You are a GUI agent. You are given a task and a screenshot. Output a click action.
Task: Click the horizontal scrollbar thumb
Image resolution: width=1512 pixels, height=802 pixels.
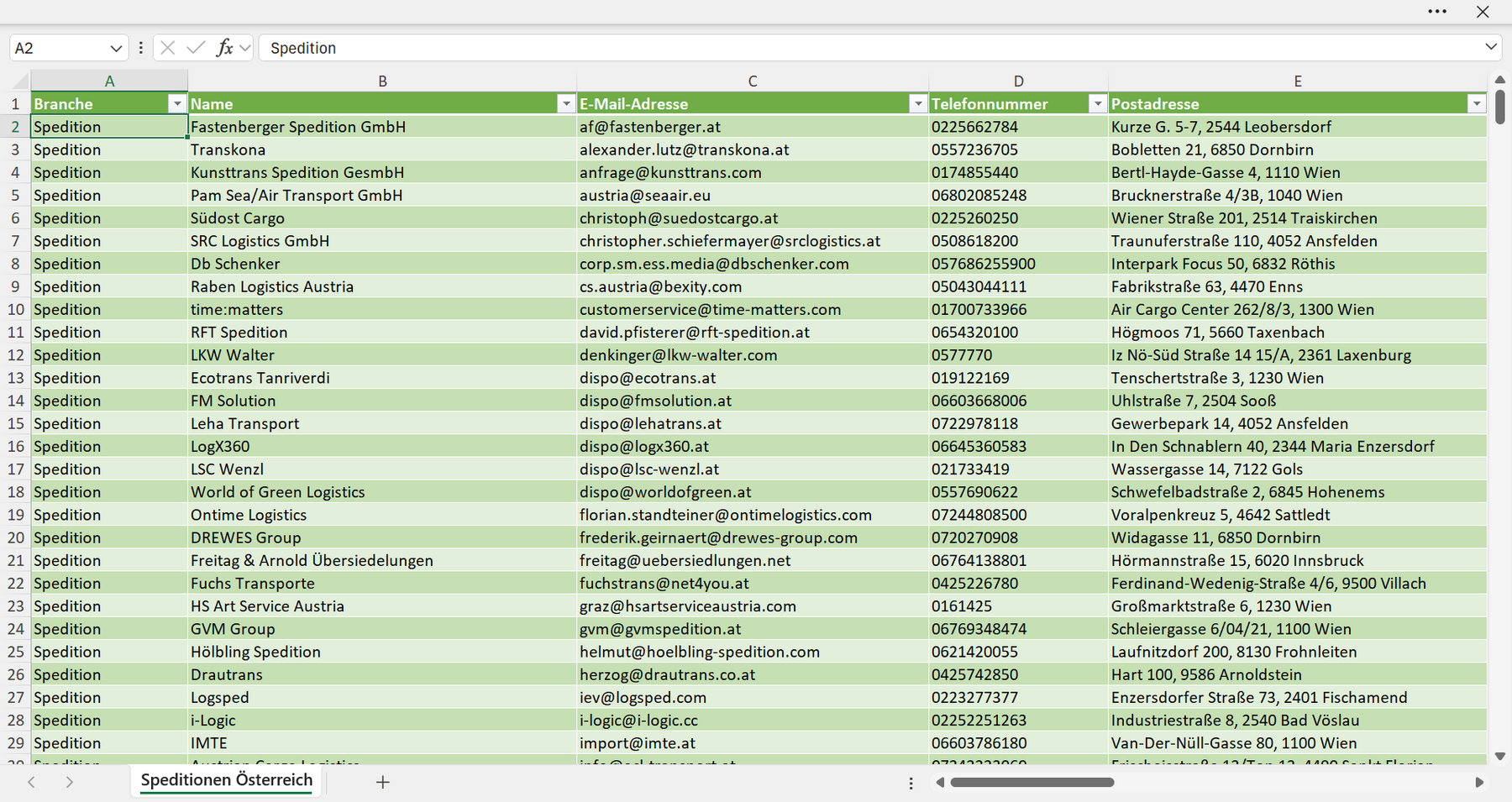point(1032,783)
